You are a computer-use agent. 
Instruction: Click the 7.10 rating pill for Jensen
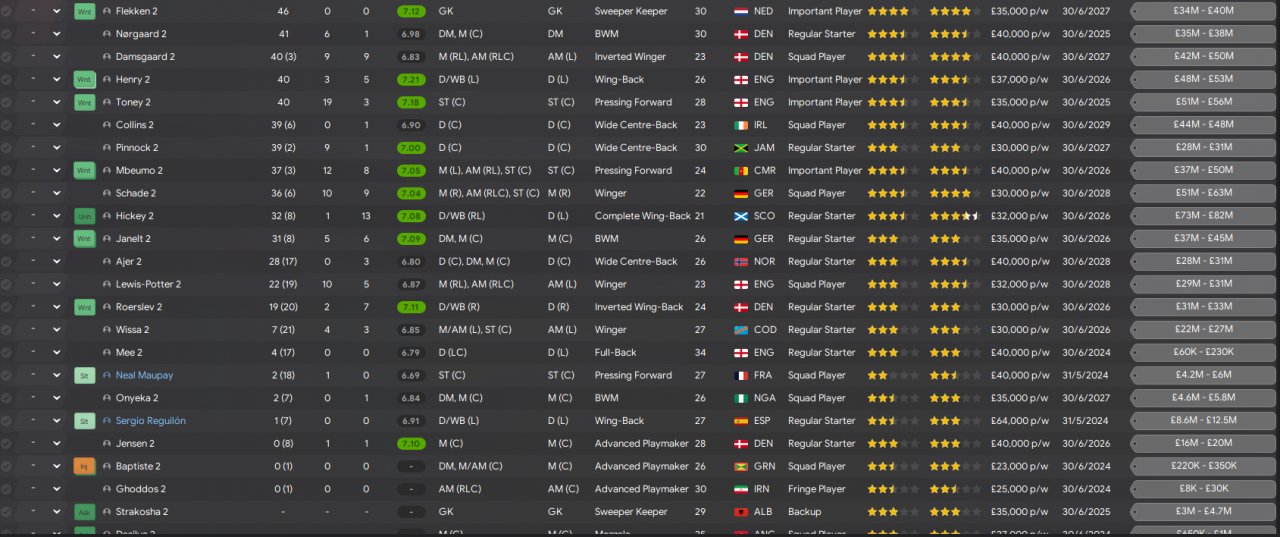click(409, 443)
